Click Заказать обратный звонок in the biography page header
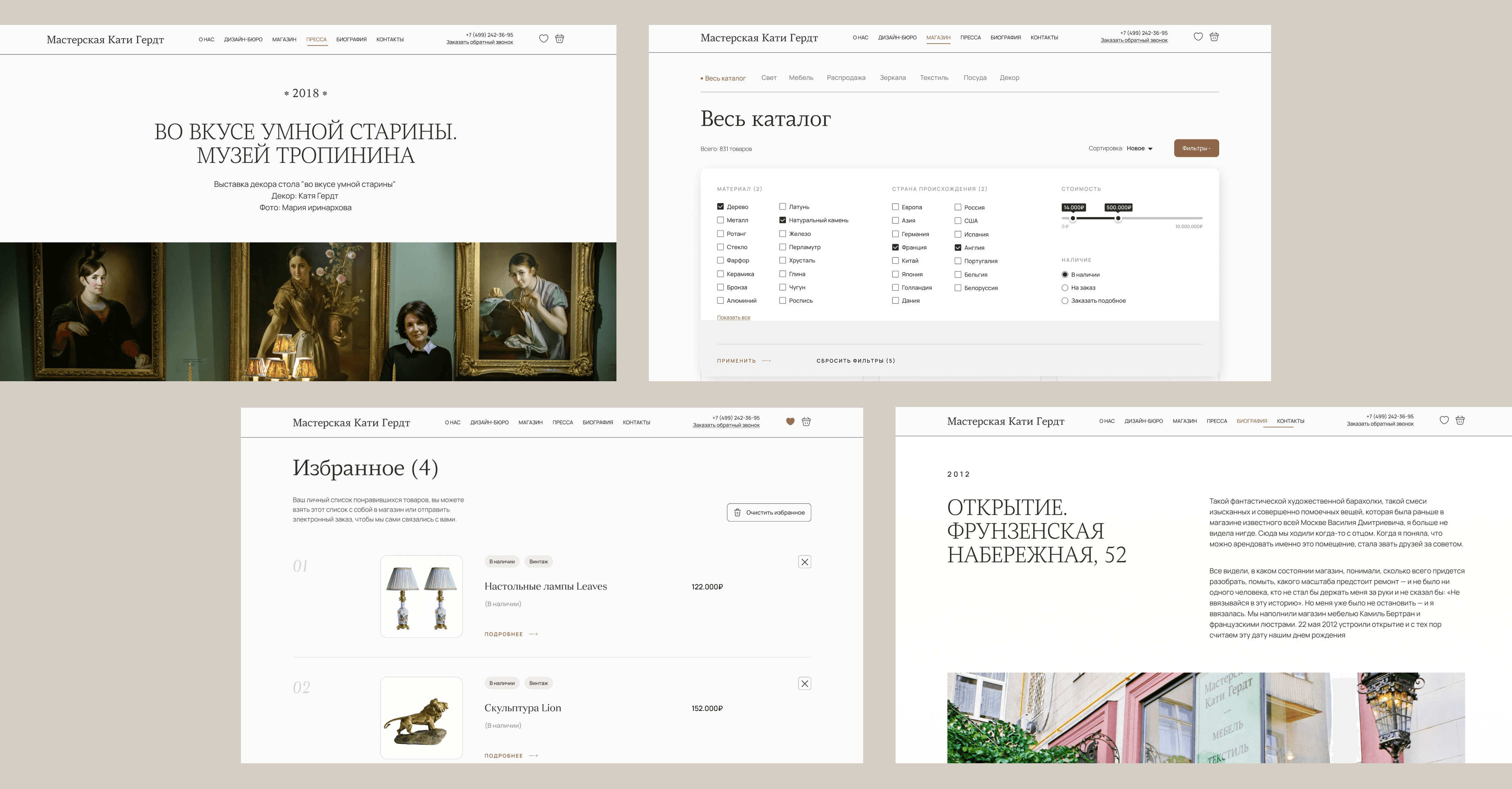The image size is (1512, 789). 1380,424
